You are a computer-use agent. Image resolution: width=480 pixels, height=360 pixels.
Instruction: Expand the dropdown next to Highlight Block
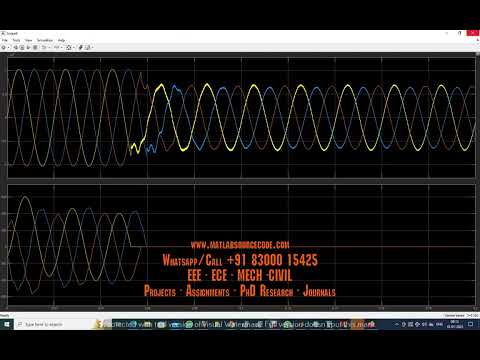[50, 47]
